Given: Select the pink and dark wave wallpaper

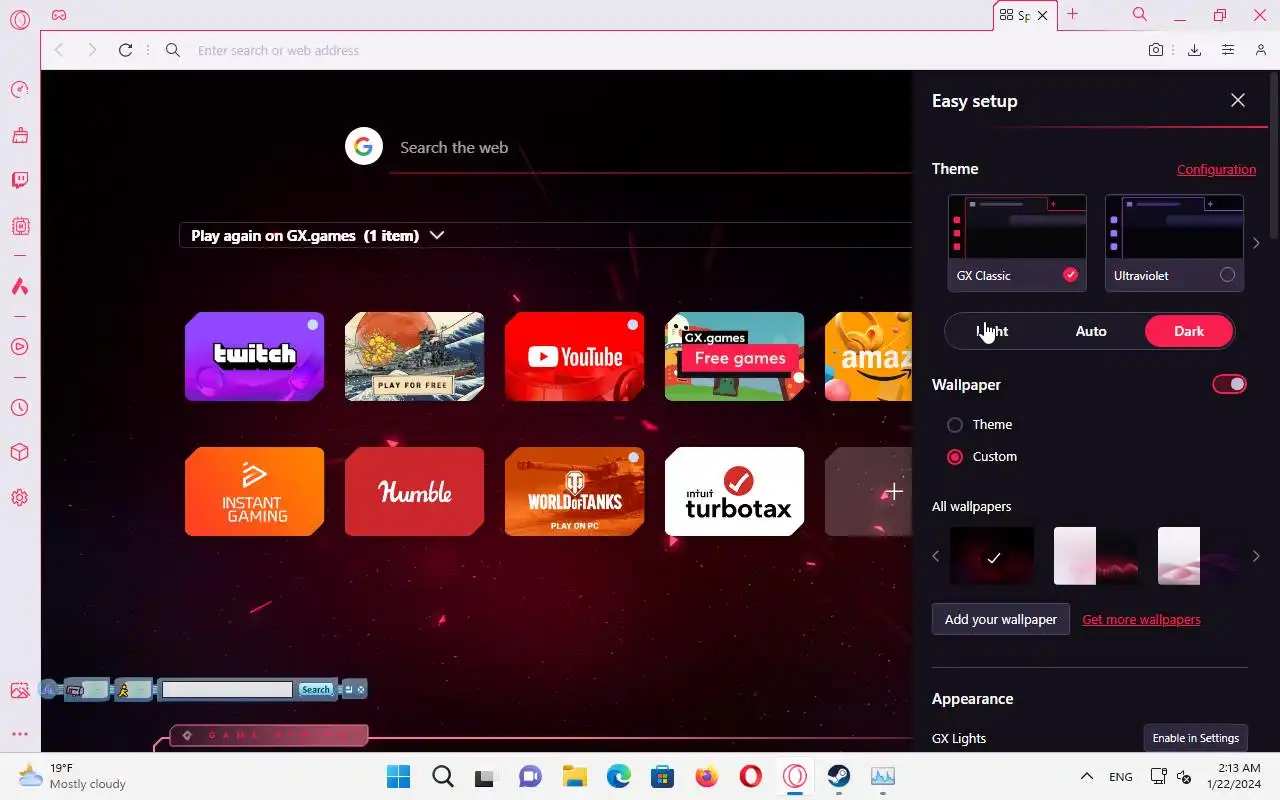Looking at the screenshot, I should (1096, 556).
